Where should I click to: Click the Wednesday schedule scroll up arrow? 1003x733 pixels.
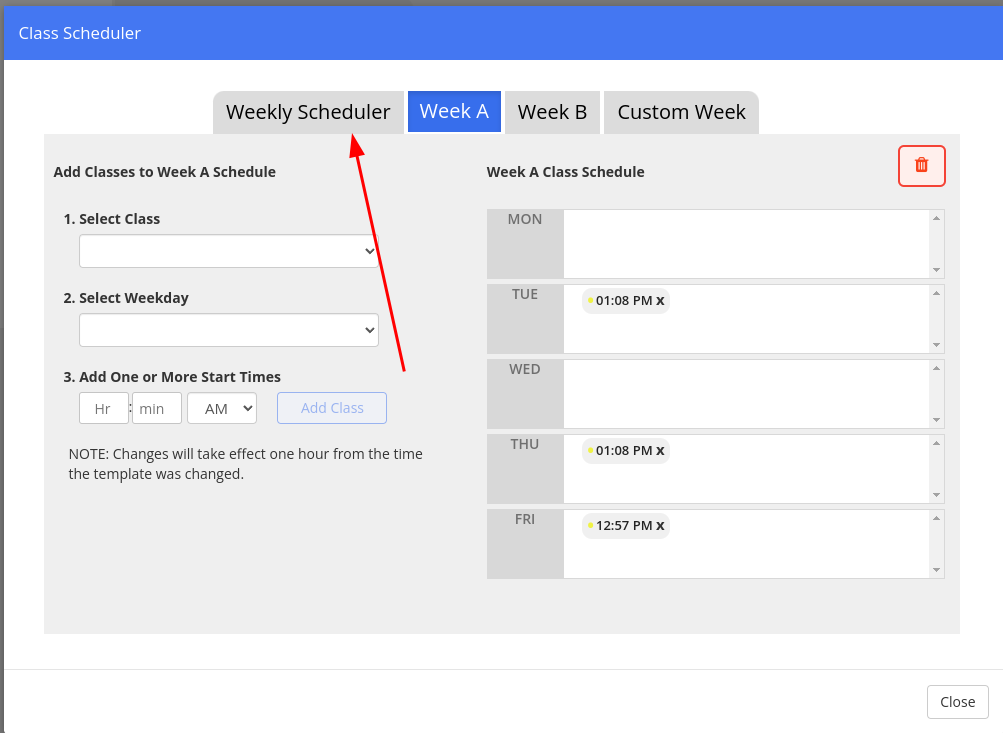pos(936,368)
